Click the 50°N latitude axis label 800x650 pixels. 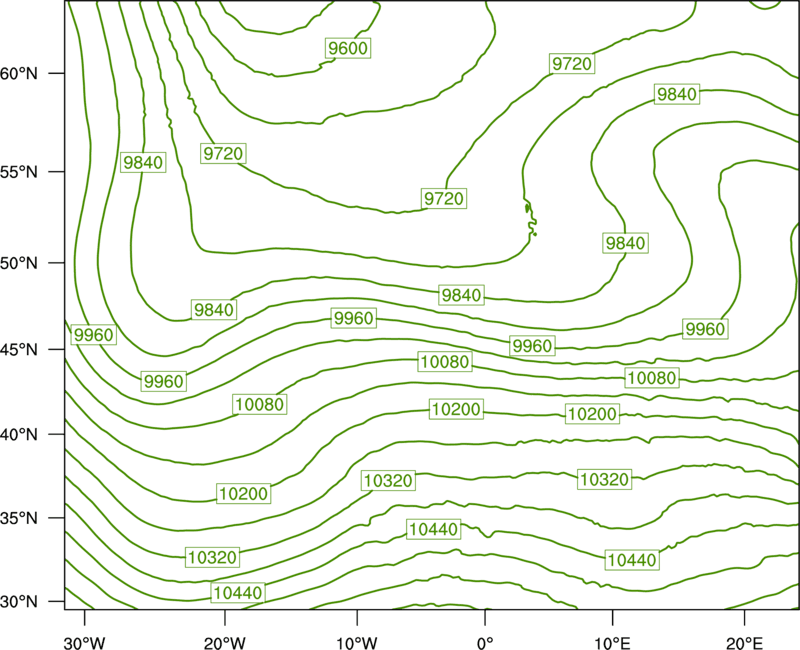[19, 263]
